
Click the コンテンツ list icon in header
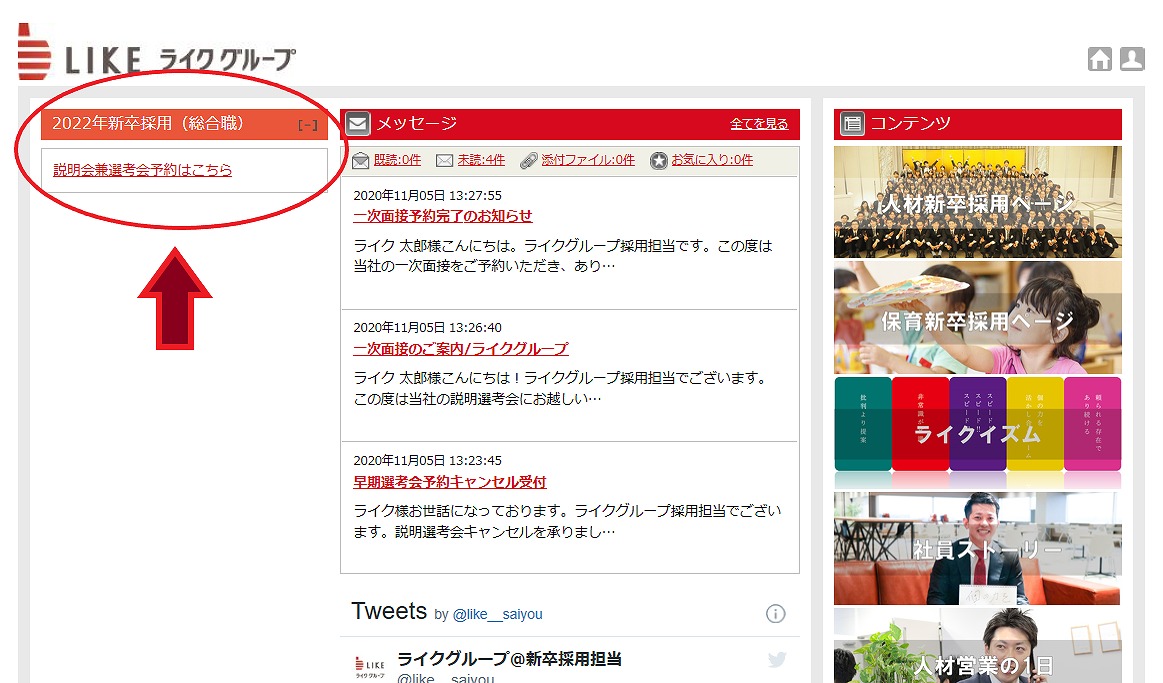point(852,124)
